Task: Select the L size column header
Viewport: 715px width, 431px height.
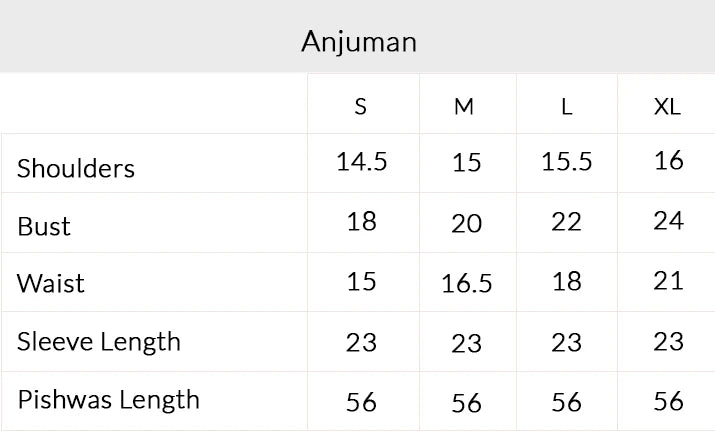Action: pyautogui.click(x=567, y=107)
